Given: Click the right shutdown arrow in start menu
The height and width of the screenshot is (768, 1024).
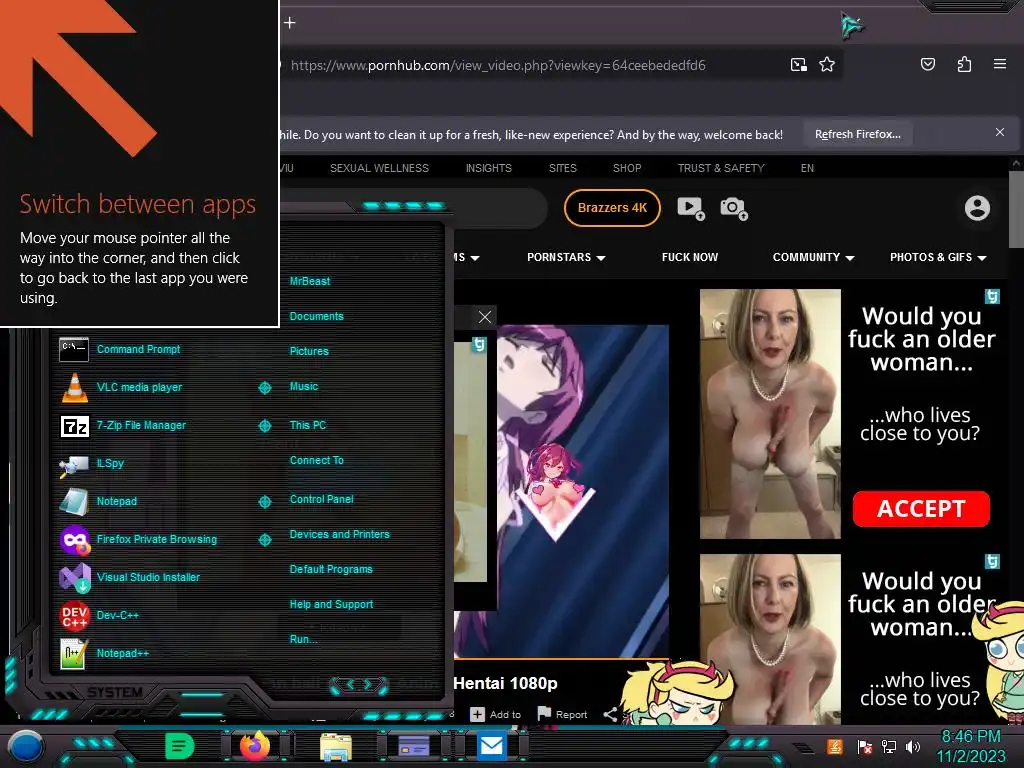Looking at the screenshot, I should point(368,684).
